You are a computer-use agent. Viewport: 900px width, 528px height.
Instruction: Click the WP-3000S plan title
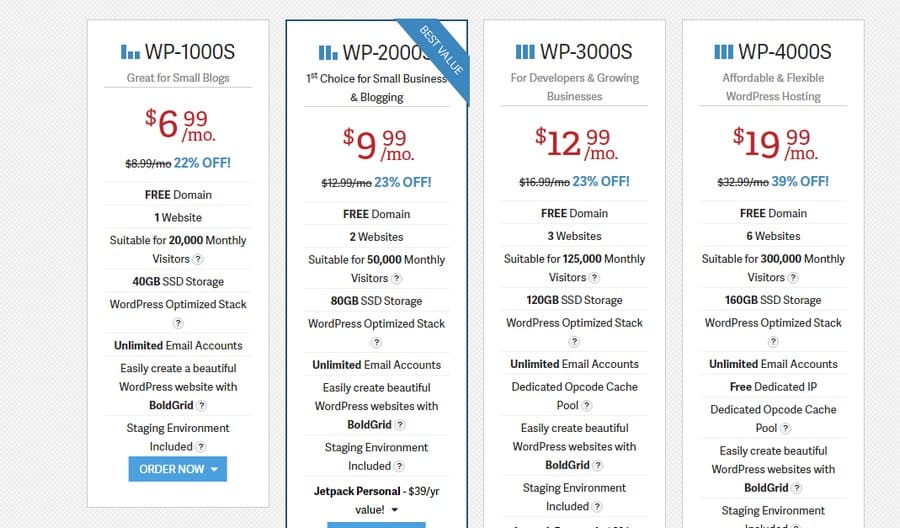tap(586, 52)
